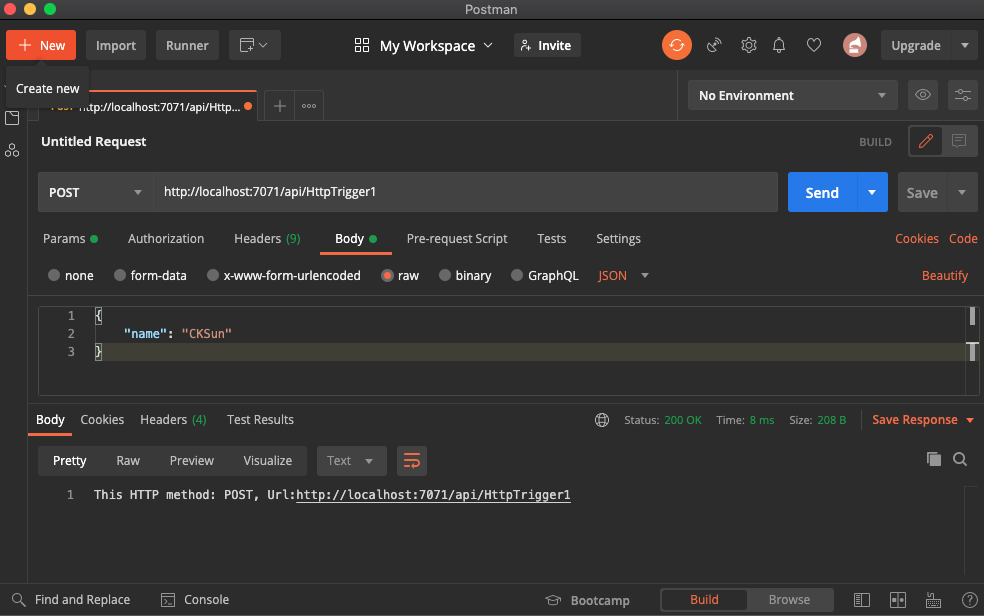Select the binary body type
Screen dimensions: 984x616
tap(465, 275)
